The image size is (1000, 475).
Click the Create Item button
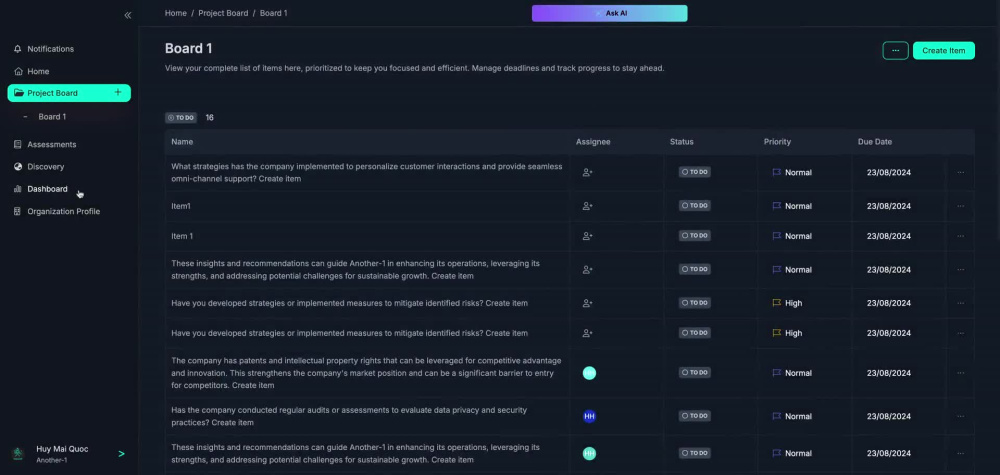click(x=943, y=50)
